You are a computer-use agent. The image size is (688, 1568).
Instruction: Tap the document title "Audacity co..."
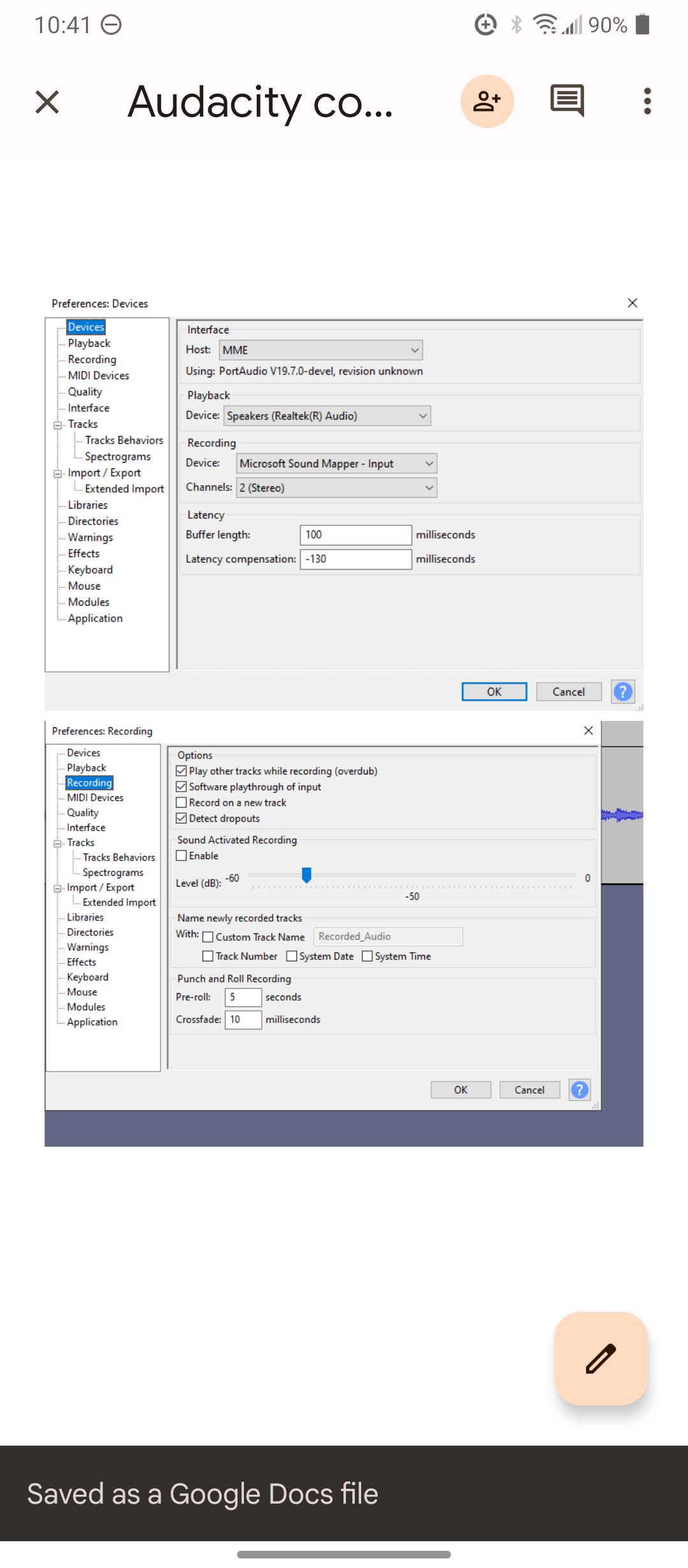tap(261, 102)
